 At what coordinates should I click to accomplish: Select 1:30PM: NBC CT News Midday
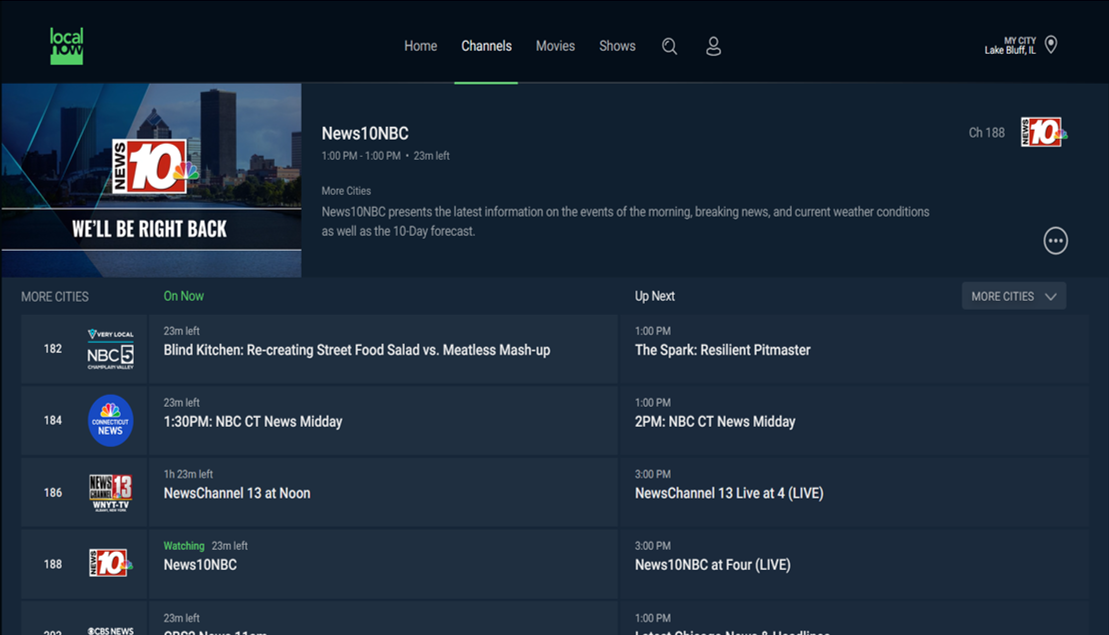coord(383,420)
